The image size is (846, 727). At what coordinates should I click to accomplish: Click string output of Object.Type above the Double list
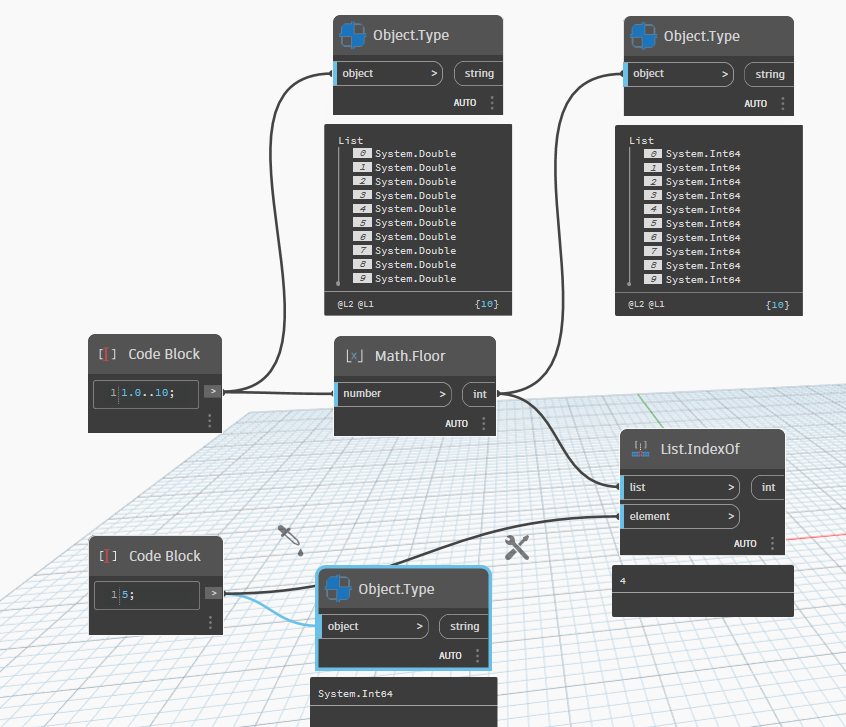click(x=479, y=73)
